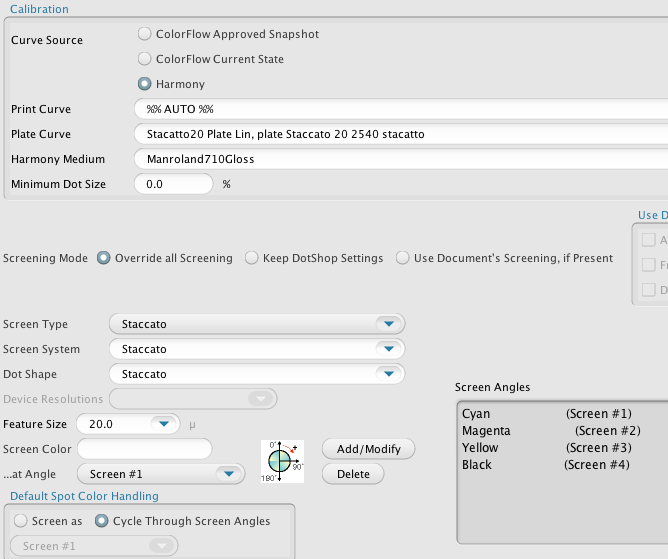Select ColorFlow Approved Snapshot curve source
This screenshot has width=668, height=559.
(145, 34)
